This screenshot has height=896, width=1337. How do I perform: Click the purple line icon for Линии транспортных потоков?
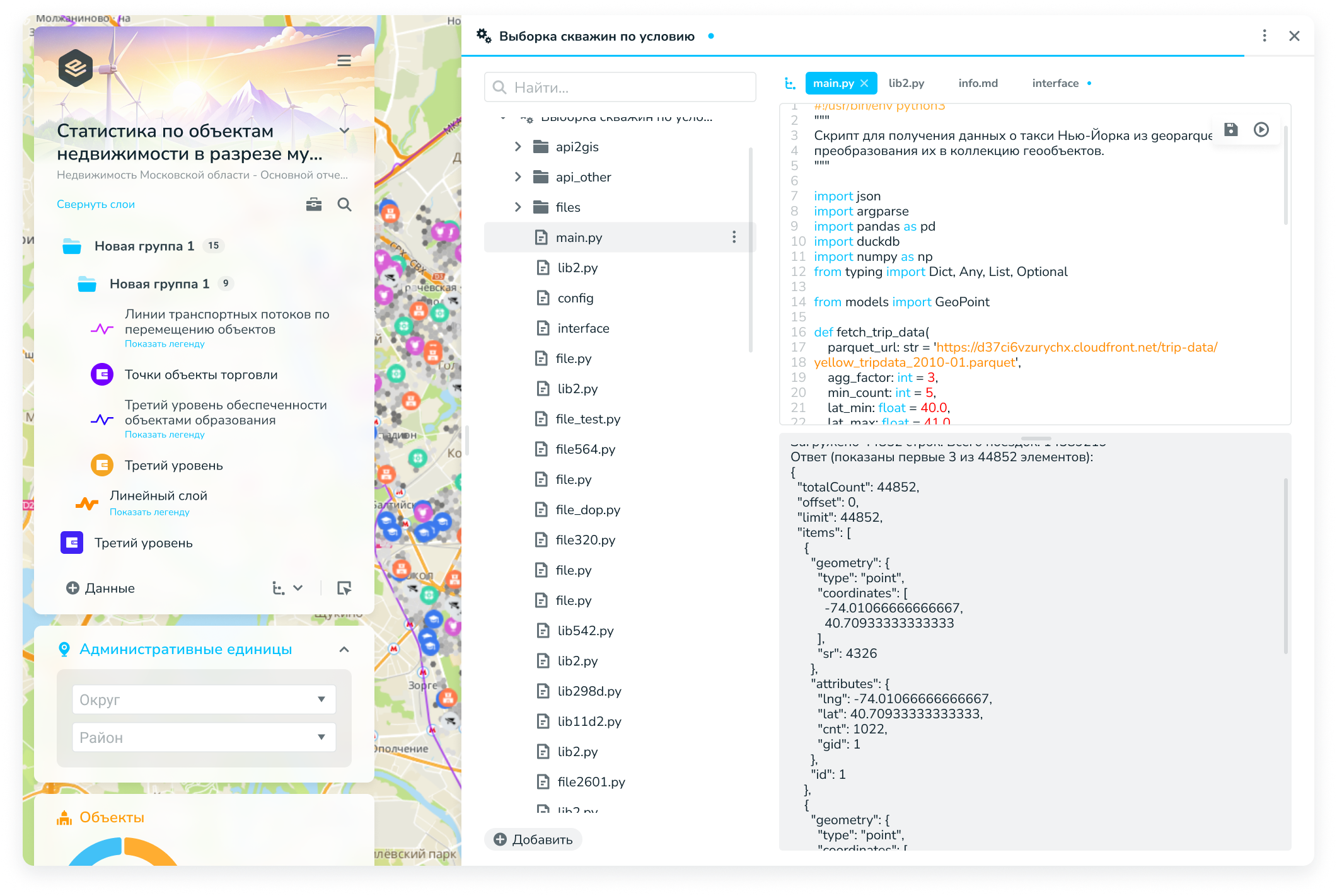click(102, 329)
